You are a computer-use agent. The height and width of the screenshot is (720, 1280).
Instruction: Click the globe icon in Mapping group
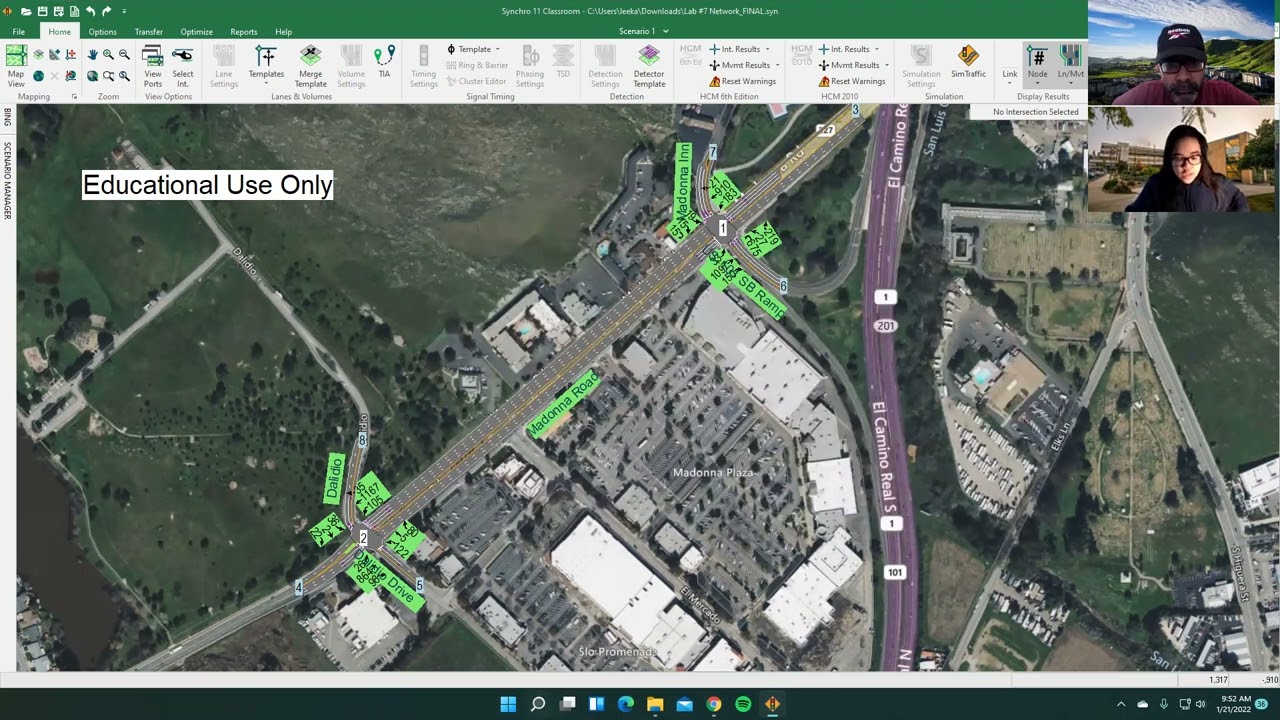click(38, 75)
